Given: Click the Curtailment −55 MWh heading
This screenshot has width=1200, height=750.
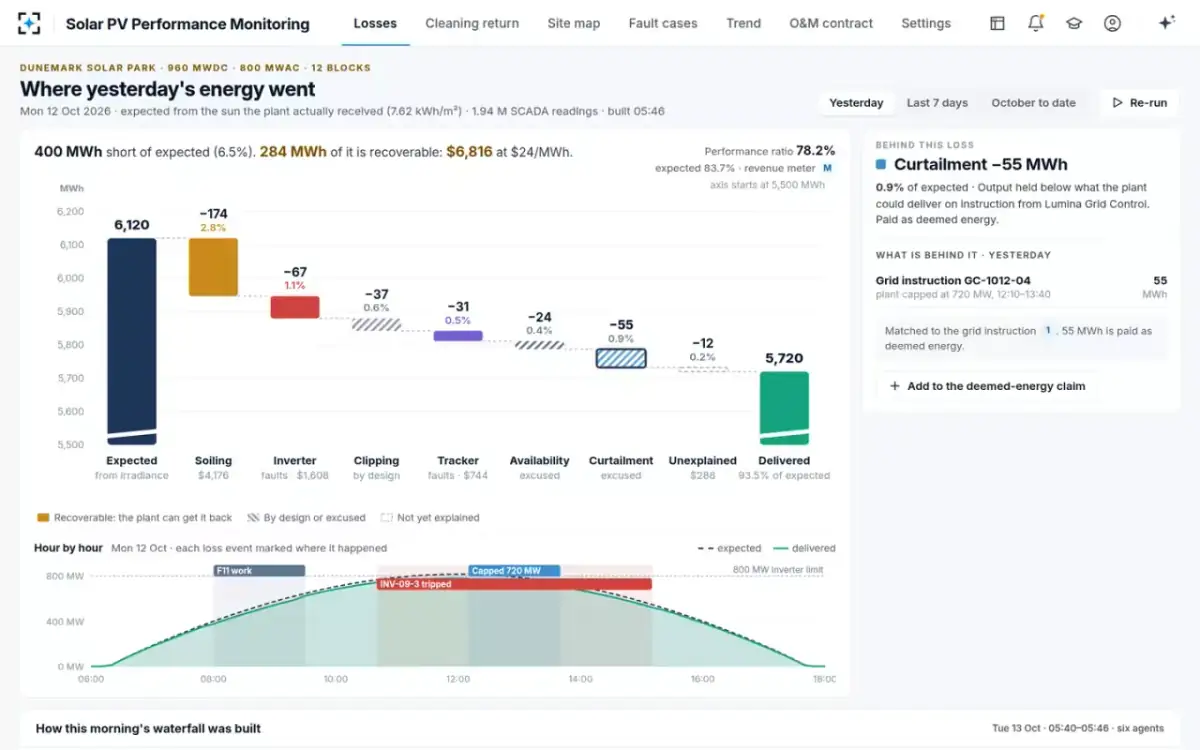Looking at the screenshot, I should pos(980,165).
